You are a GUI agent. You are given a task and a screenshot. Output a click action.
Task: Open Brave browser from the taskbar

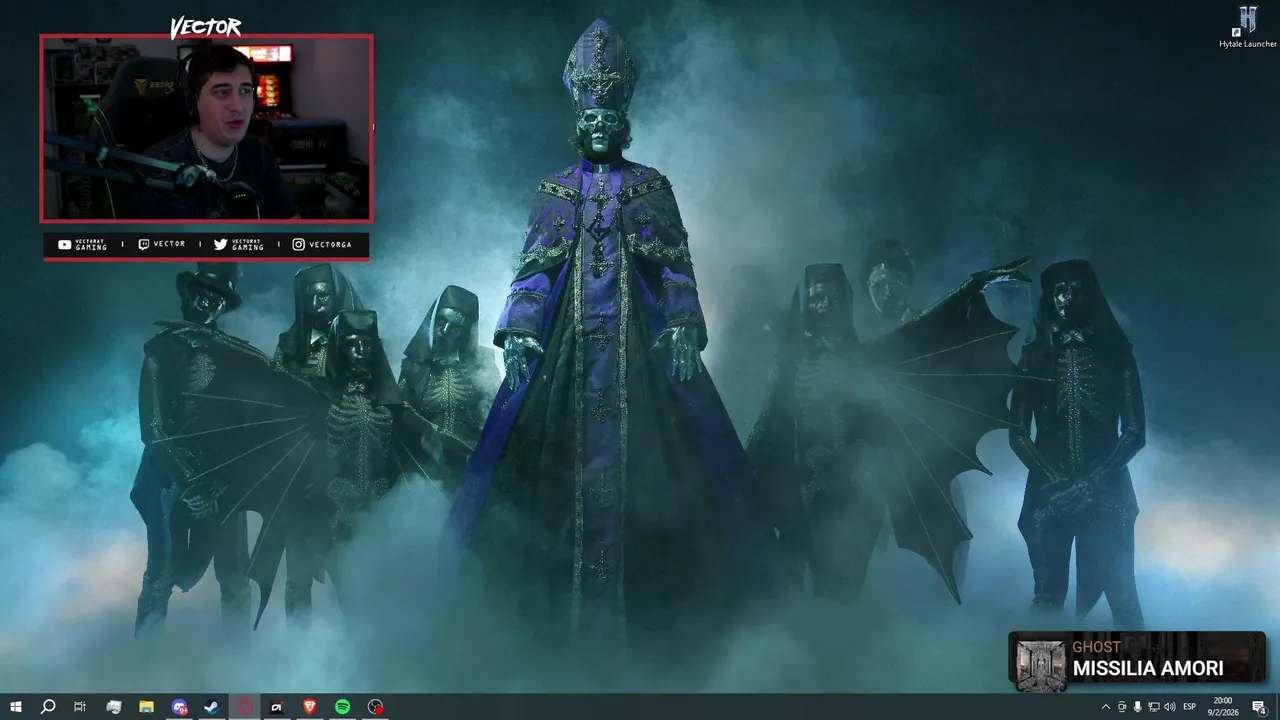pos(309,707)
